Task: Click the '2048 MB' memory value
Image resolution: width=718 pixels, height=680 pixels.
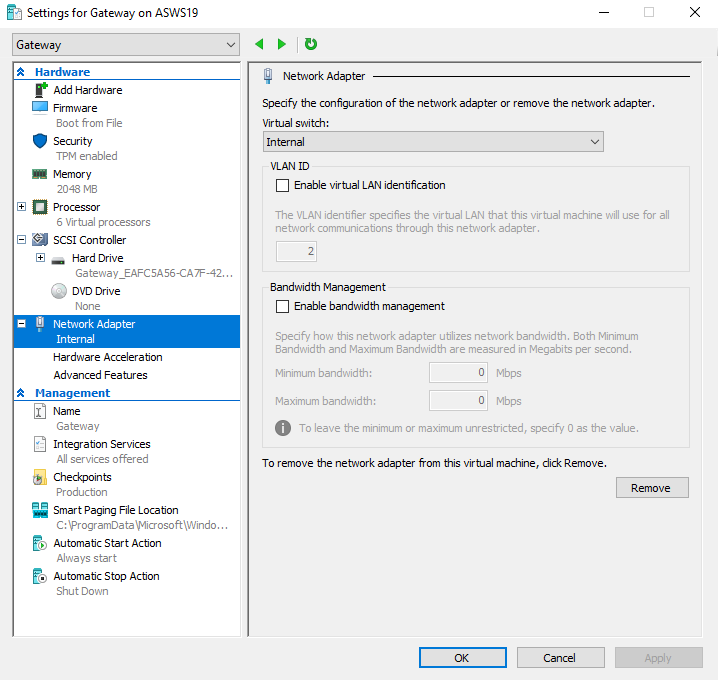Action: [x=77, y=189]
